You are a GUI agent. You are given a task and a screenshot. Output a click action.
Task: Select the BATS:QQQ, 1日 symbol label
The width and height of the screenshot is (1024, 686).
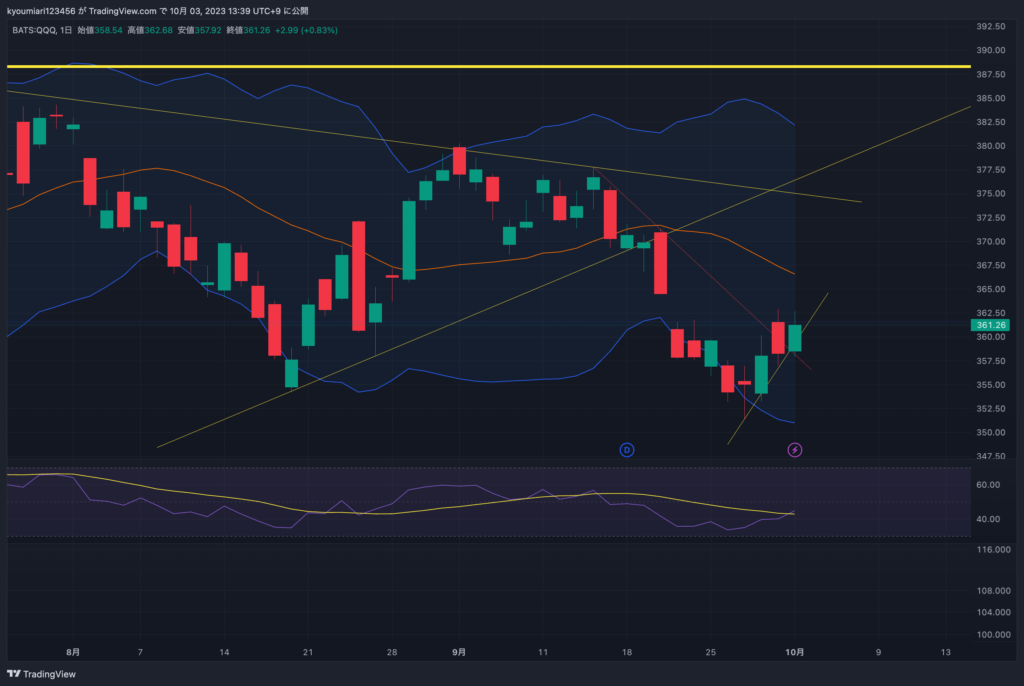click(x=42, y=30)
